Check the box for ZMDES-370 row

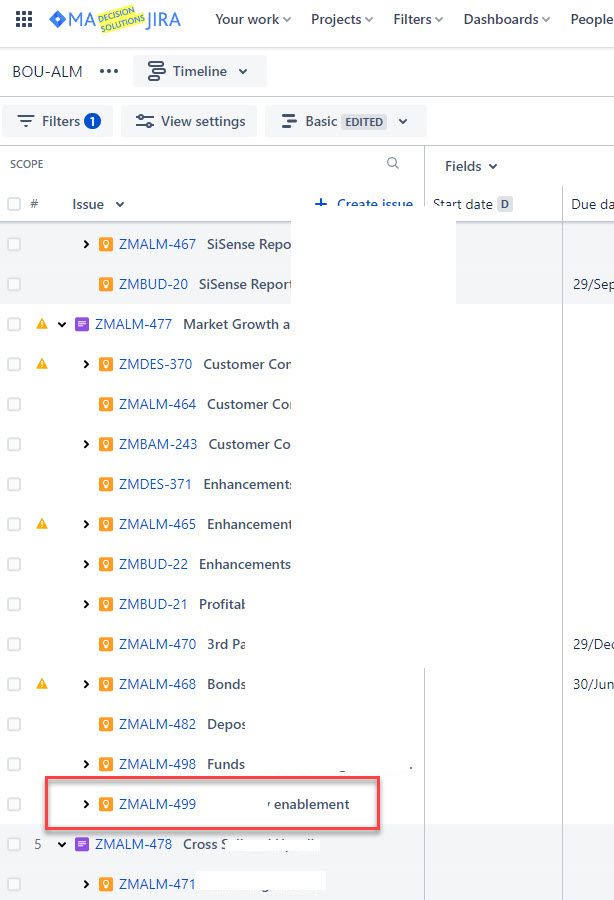coord(14,364)
